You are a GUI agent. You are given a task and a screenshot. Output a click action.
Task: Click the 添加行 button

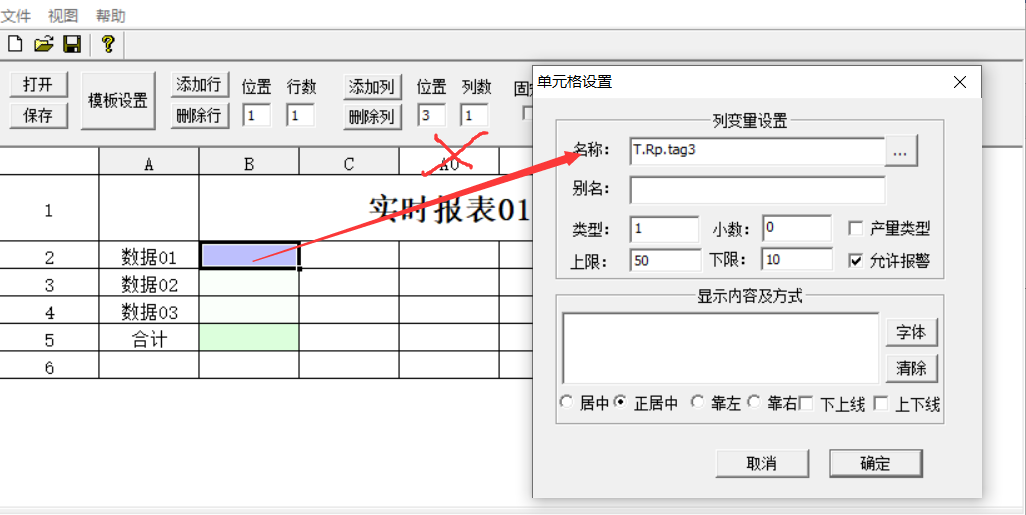point(199,85)
